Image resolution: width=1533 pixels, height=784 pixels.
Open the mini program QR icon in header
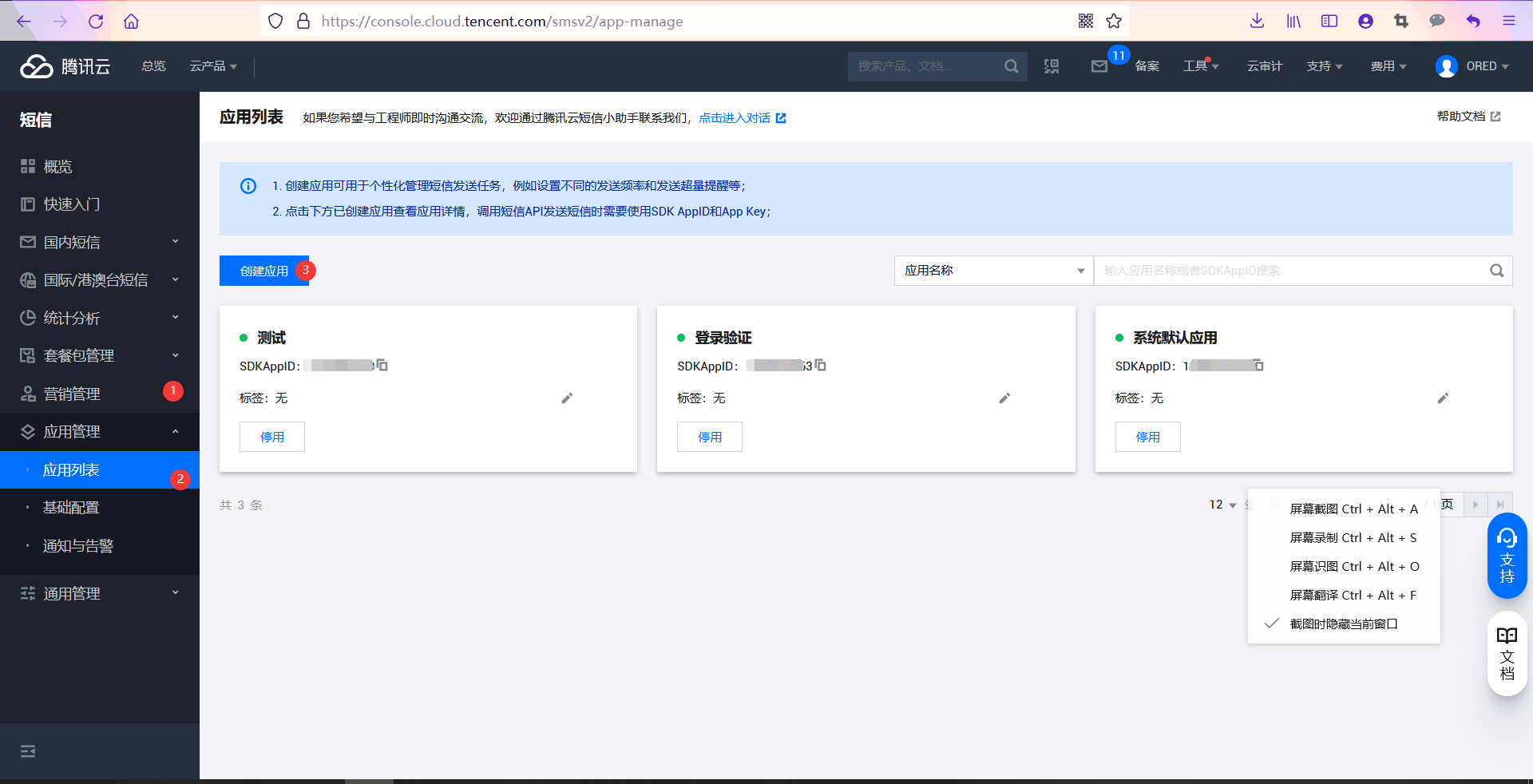click(1052, 66)
